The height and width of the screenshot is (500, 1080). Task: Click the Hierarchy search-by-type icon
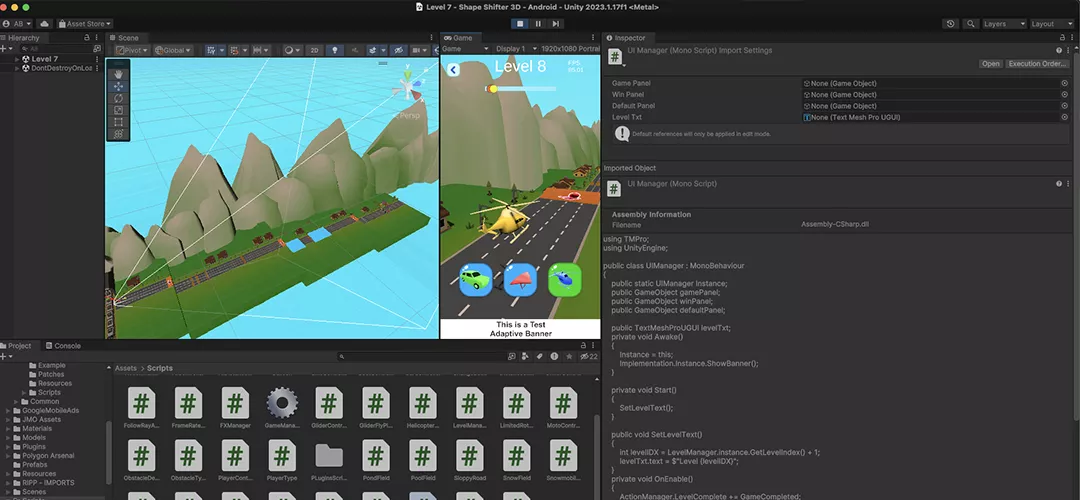96,49
